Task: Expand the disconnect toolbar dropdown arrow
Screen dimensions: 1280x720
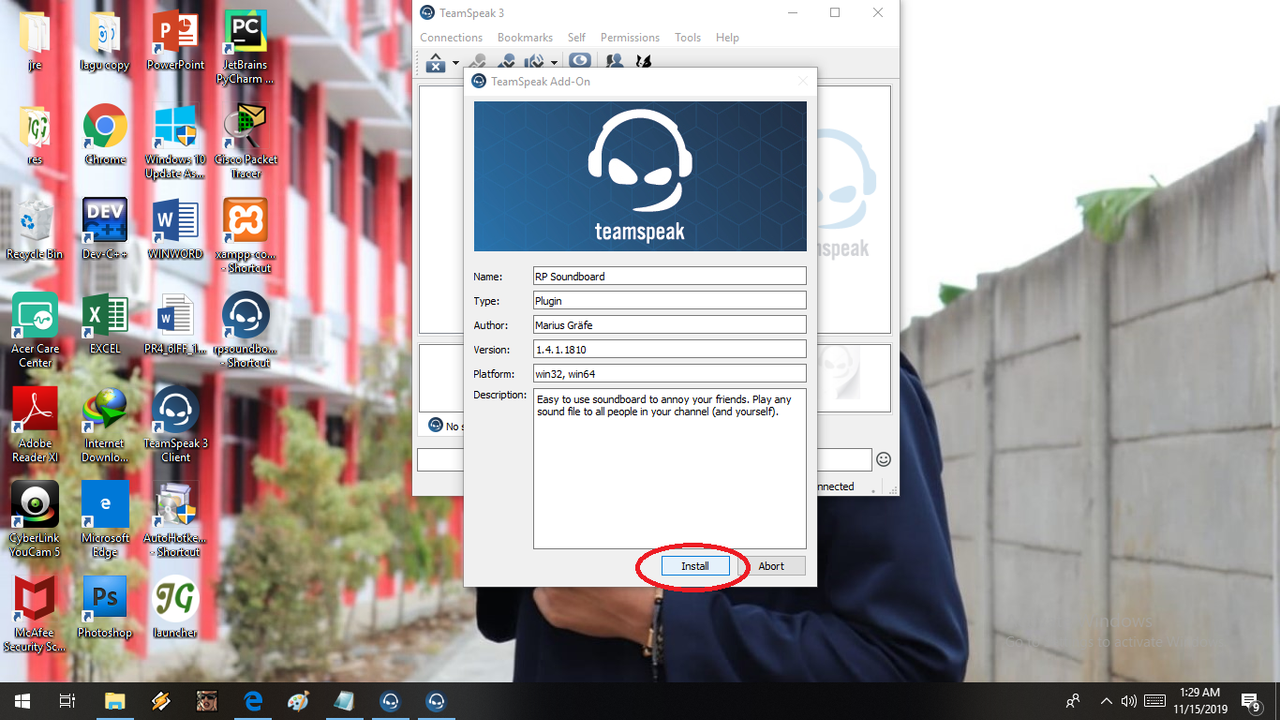Action: pyautogui.click(x=455, y=63)
